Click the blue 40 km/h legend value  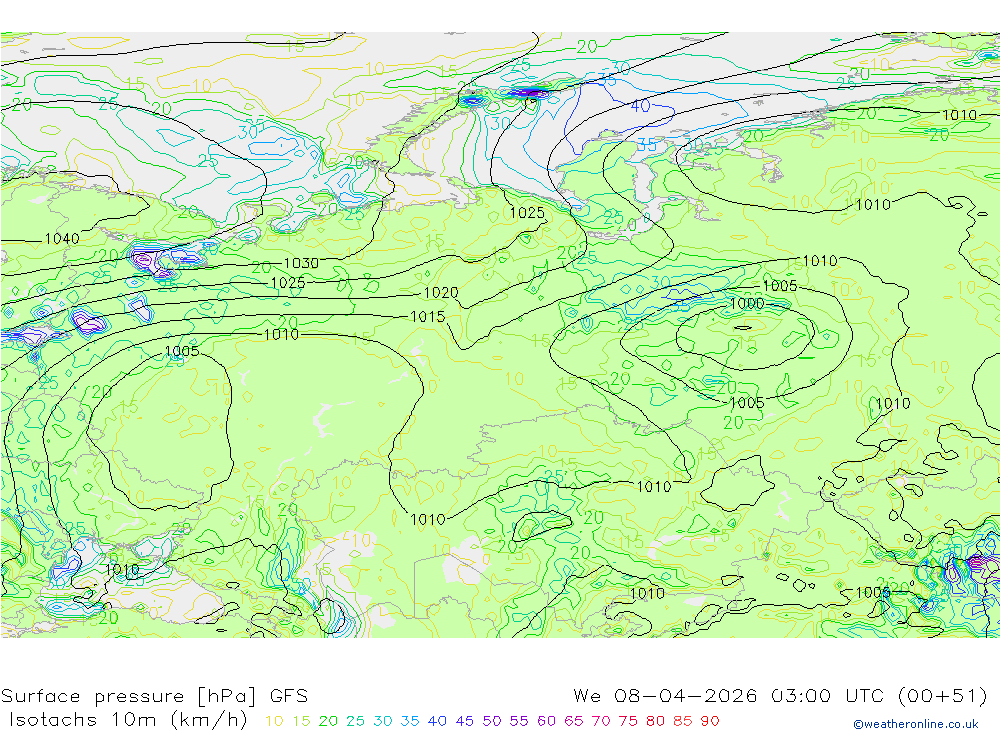[x=437, y=721]
